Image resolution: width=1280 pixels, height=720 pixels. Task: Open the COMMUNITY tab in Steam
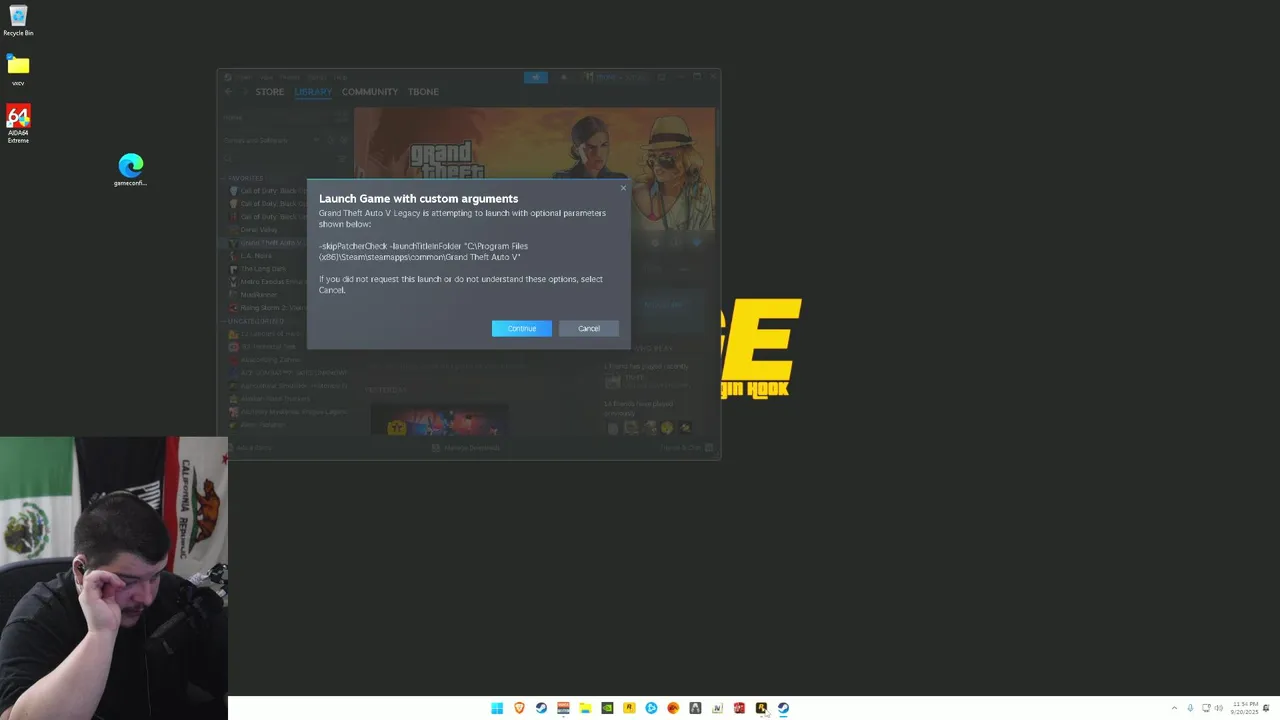pos(370,91)
